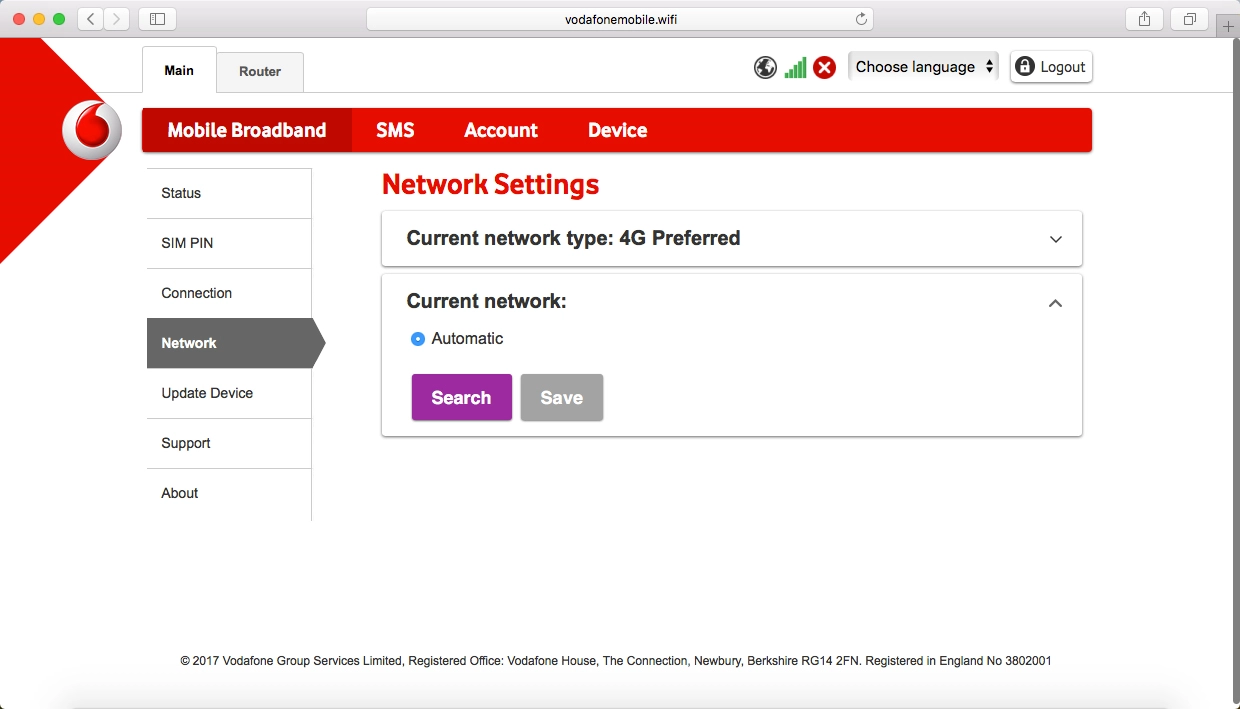Image resolution: width=1240 pixels, height=709 pixels.
Task: Toggle the Safari sidebar icon
Action: [x=157, y=19]
